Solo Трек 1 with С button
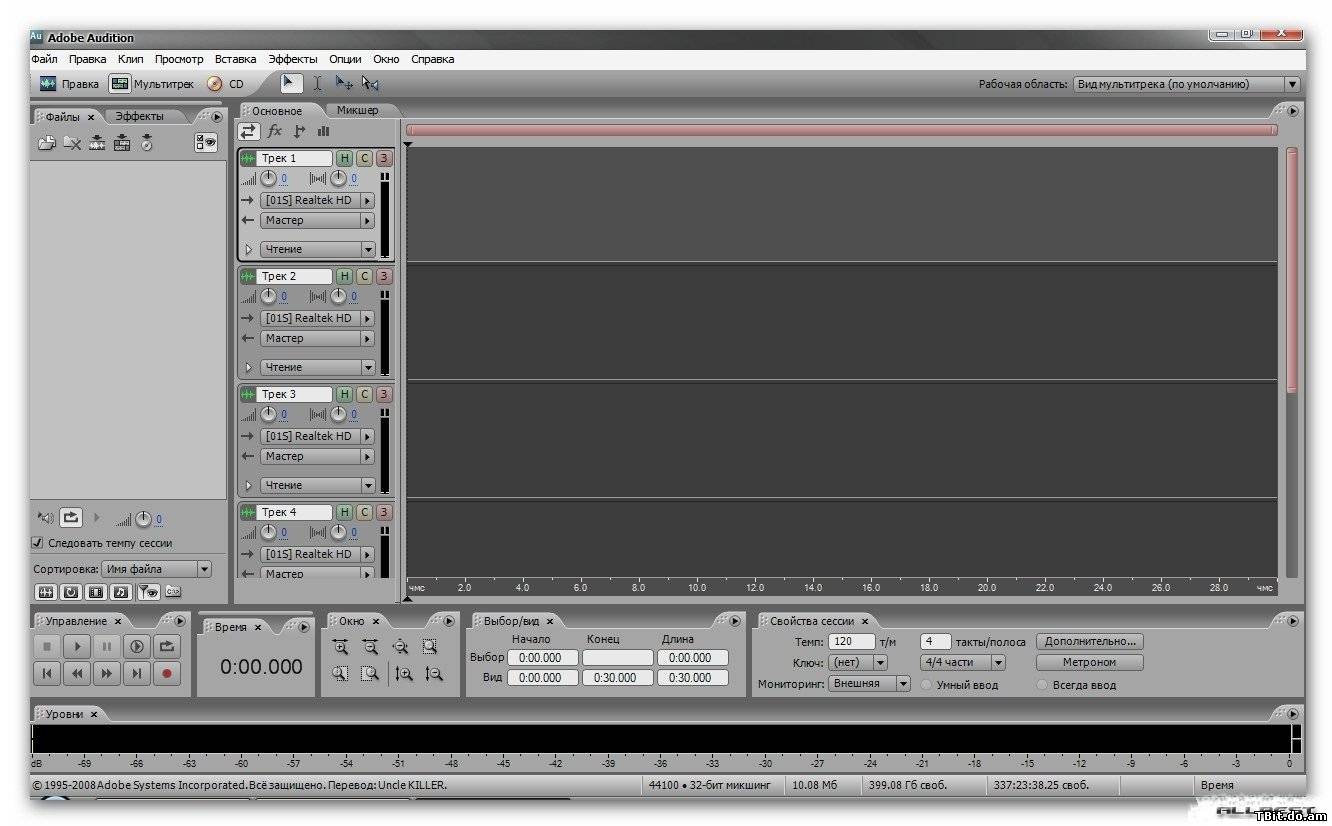The width and height of the screenshot is (1332, 826). coord(364,158)
